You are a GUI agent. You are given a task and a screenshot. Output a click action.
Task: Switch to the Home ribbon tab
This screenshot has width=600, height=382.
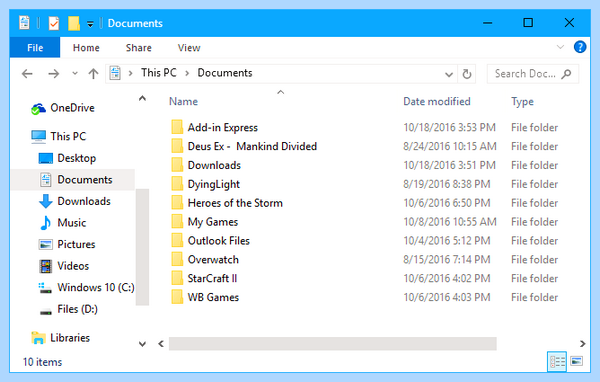coord(86,47)
